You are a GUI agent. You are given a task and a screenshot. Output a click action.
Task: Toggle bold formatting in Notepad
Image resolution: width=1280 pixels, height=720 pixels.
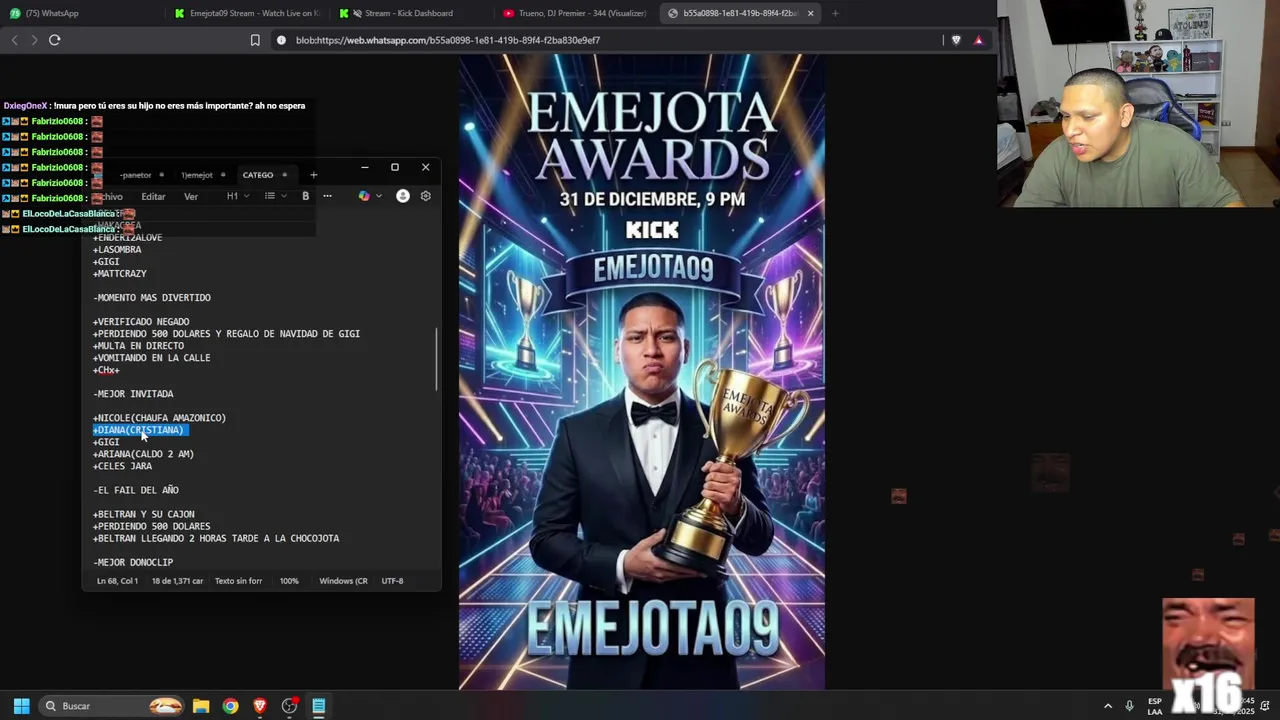click(x=305, y=196)
